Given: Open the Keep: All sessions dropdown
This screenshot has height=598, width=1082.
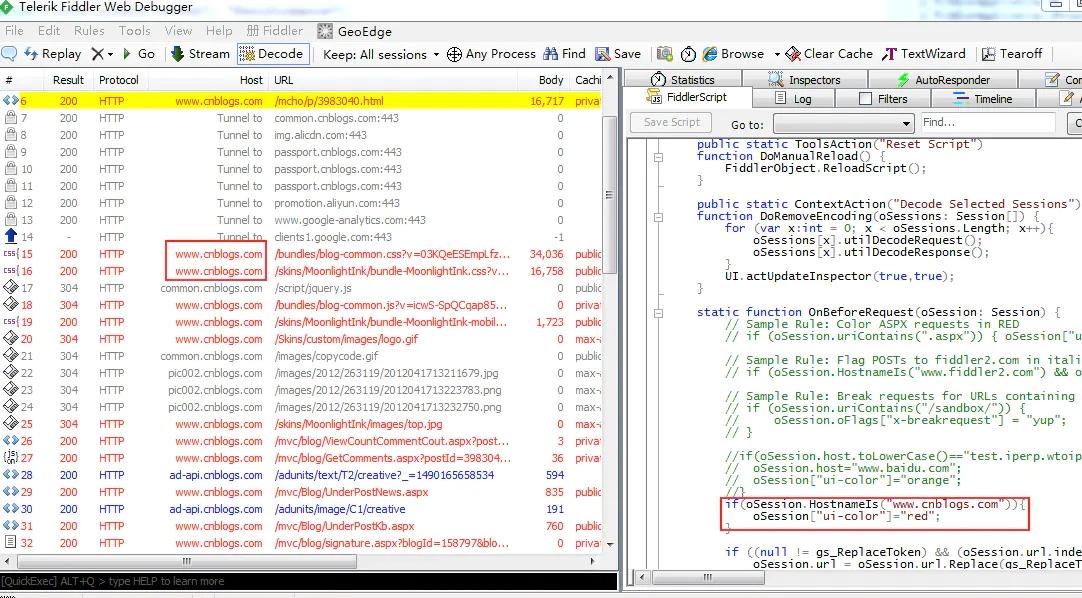Looking at the screenshot, I should click(x=381, y=54).
